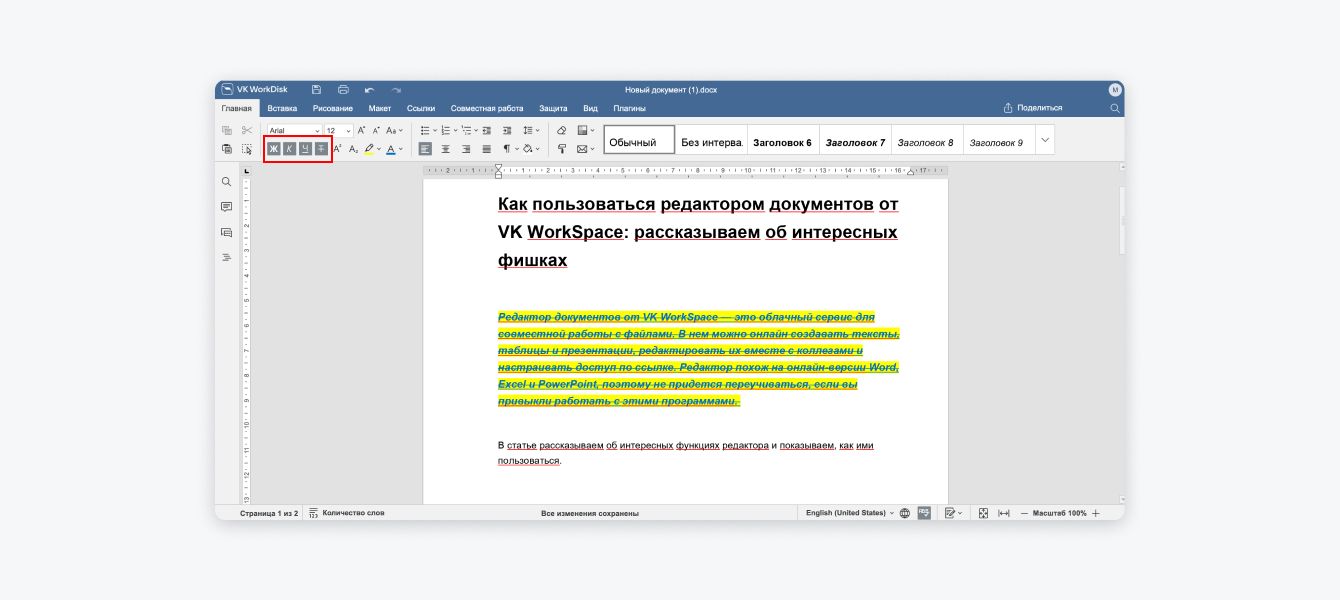The image size is (1340, 600).
Task: Click the copy style paint roller icon
Action: click(x=561, y=149)
